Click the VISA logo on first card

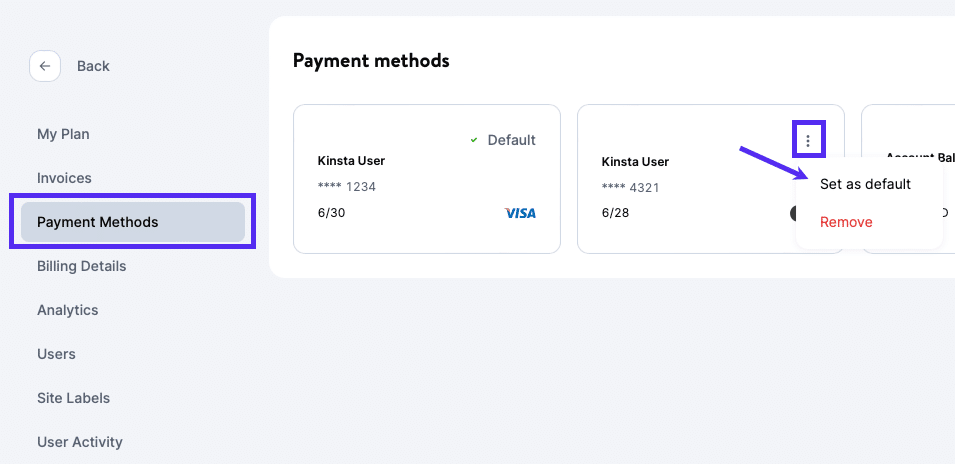tap(520, 213)
